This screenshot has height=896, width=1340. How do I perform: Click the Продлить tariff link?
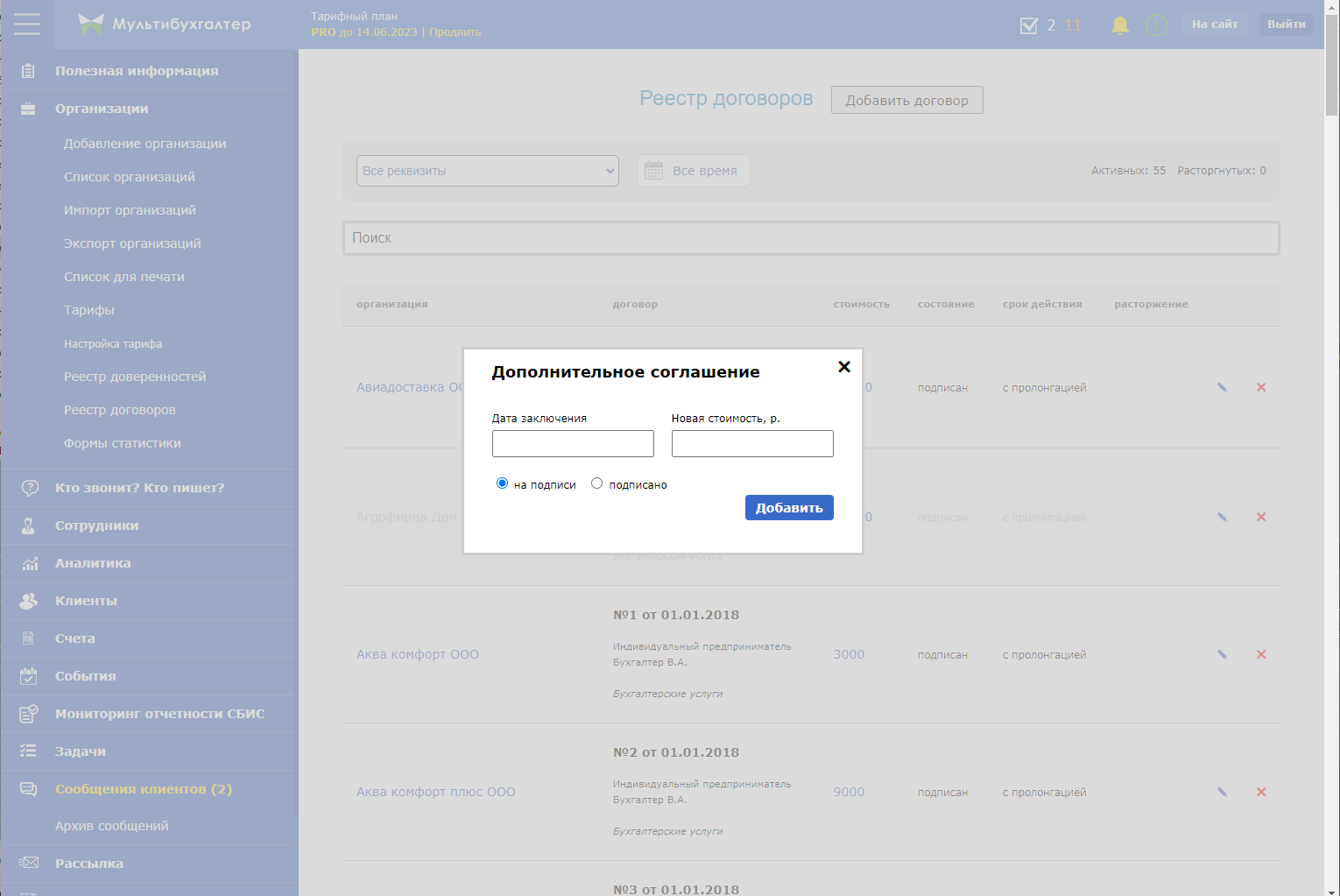(455, 32)
